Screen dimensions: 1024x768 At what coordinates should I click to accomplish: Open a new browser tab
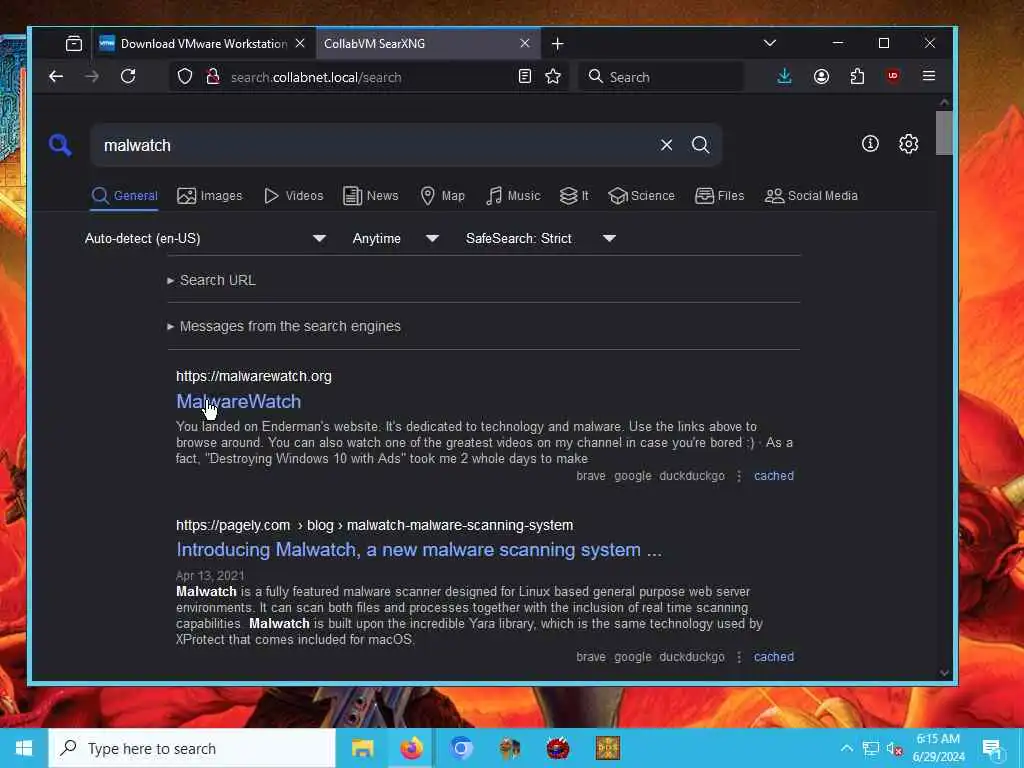557,44
